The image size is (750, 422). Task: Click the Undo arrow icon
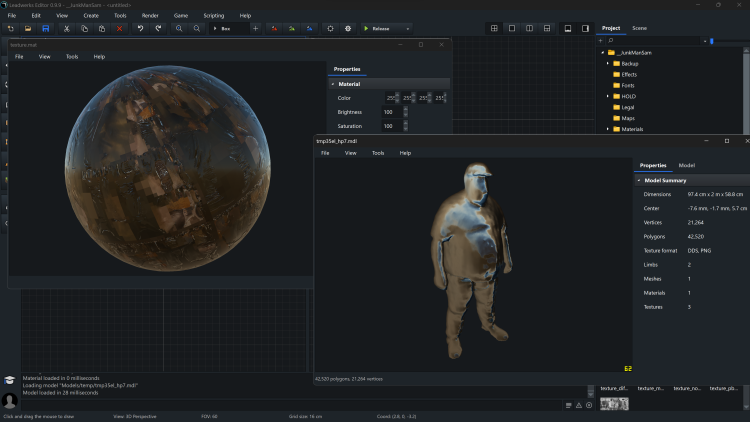pos(141,28)
